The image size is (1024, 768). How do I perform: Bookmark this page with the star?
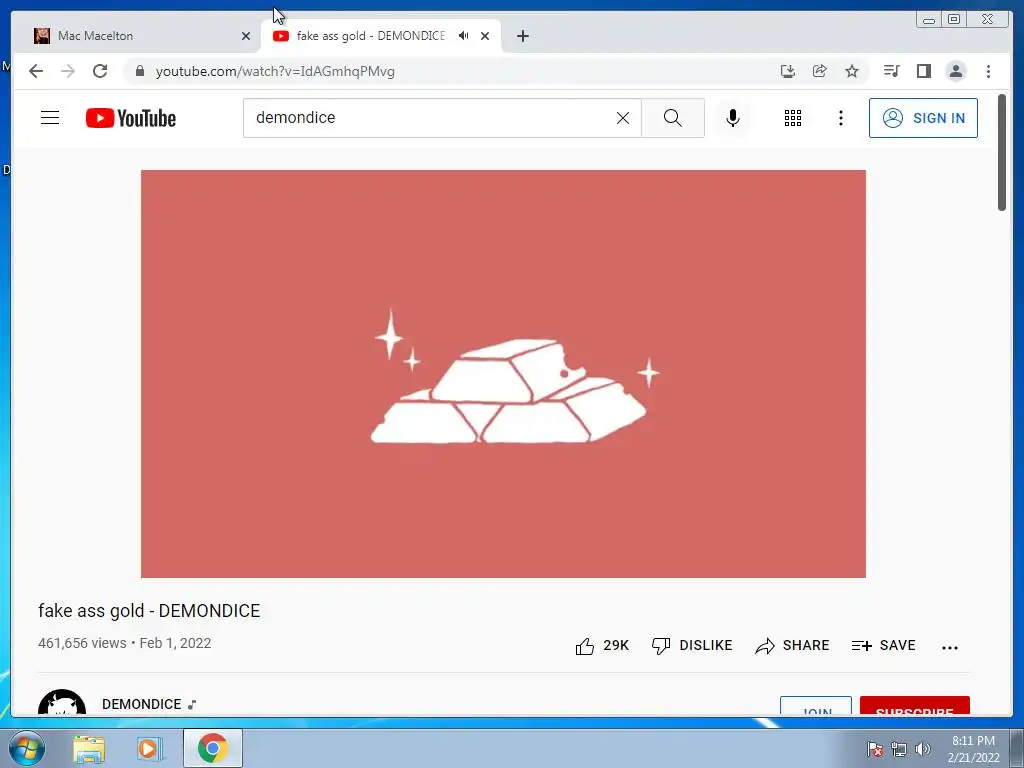pos(852,71)
